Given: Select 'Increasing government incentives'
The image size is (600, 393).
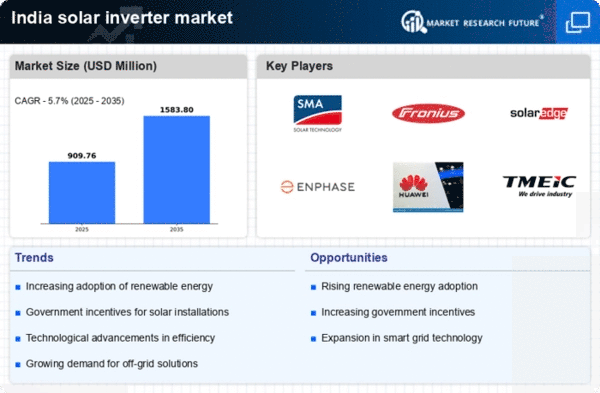Looking at the screenshot, I should click(x=398, y=312).
